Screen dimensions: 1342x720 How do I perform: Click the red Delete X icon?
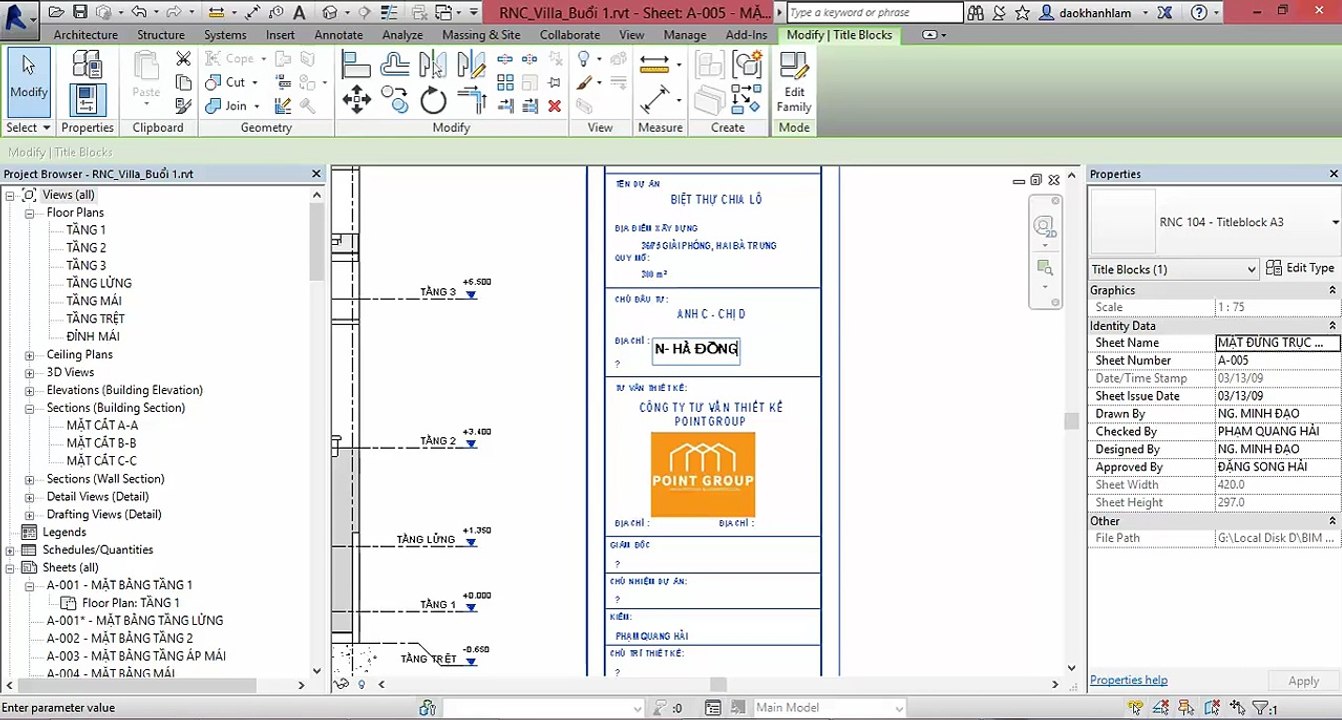pos(554,106)
